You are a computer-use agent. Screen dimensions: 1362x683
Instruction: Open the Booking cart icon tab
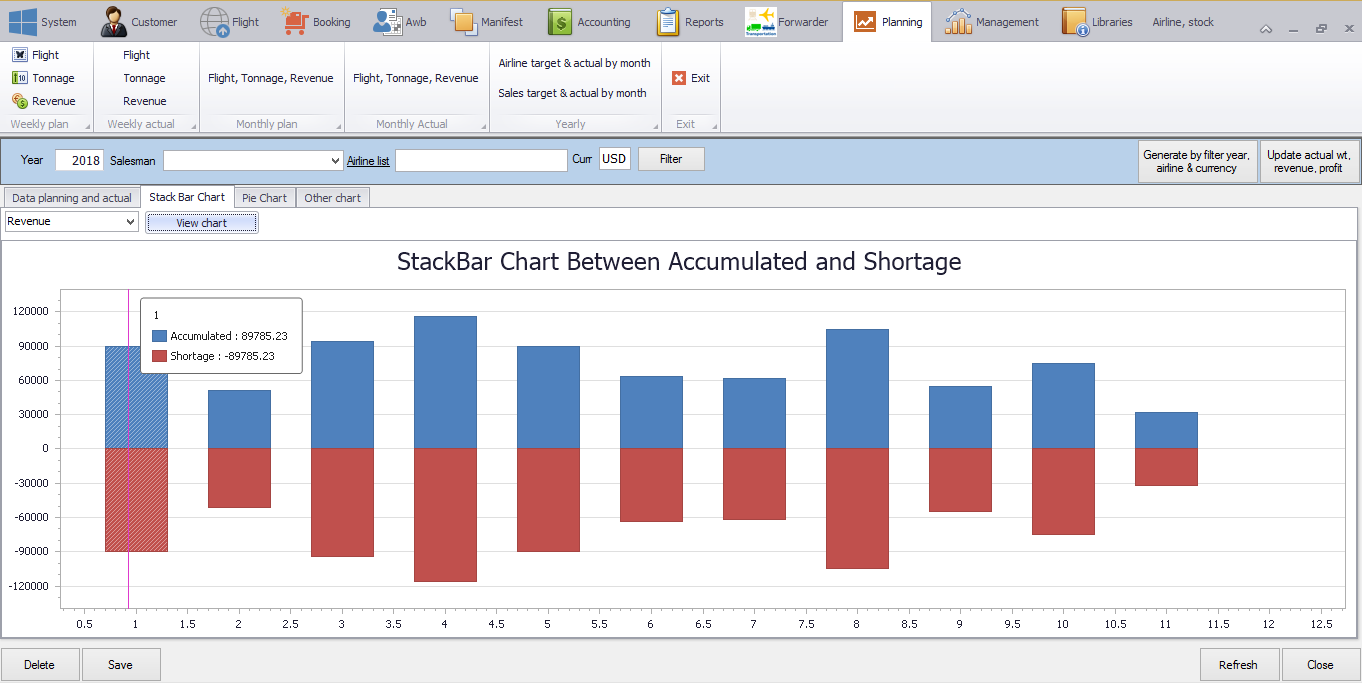click(x=295, y=21)
